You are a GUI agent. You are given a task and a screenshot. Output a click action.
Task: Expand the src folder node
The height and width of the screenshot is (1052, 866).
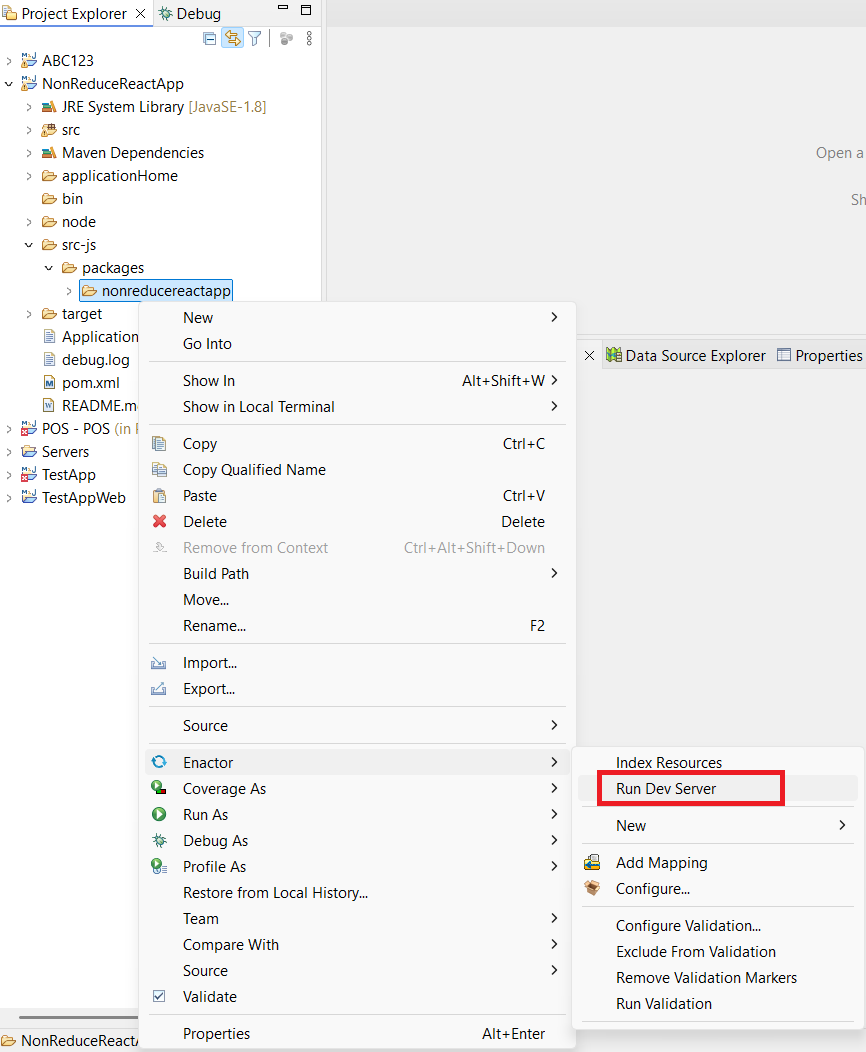29,130
